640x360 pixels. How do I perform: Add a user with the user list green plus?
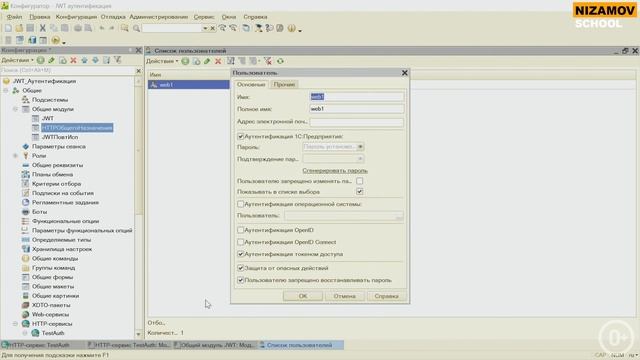(185, 61)
